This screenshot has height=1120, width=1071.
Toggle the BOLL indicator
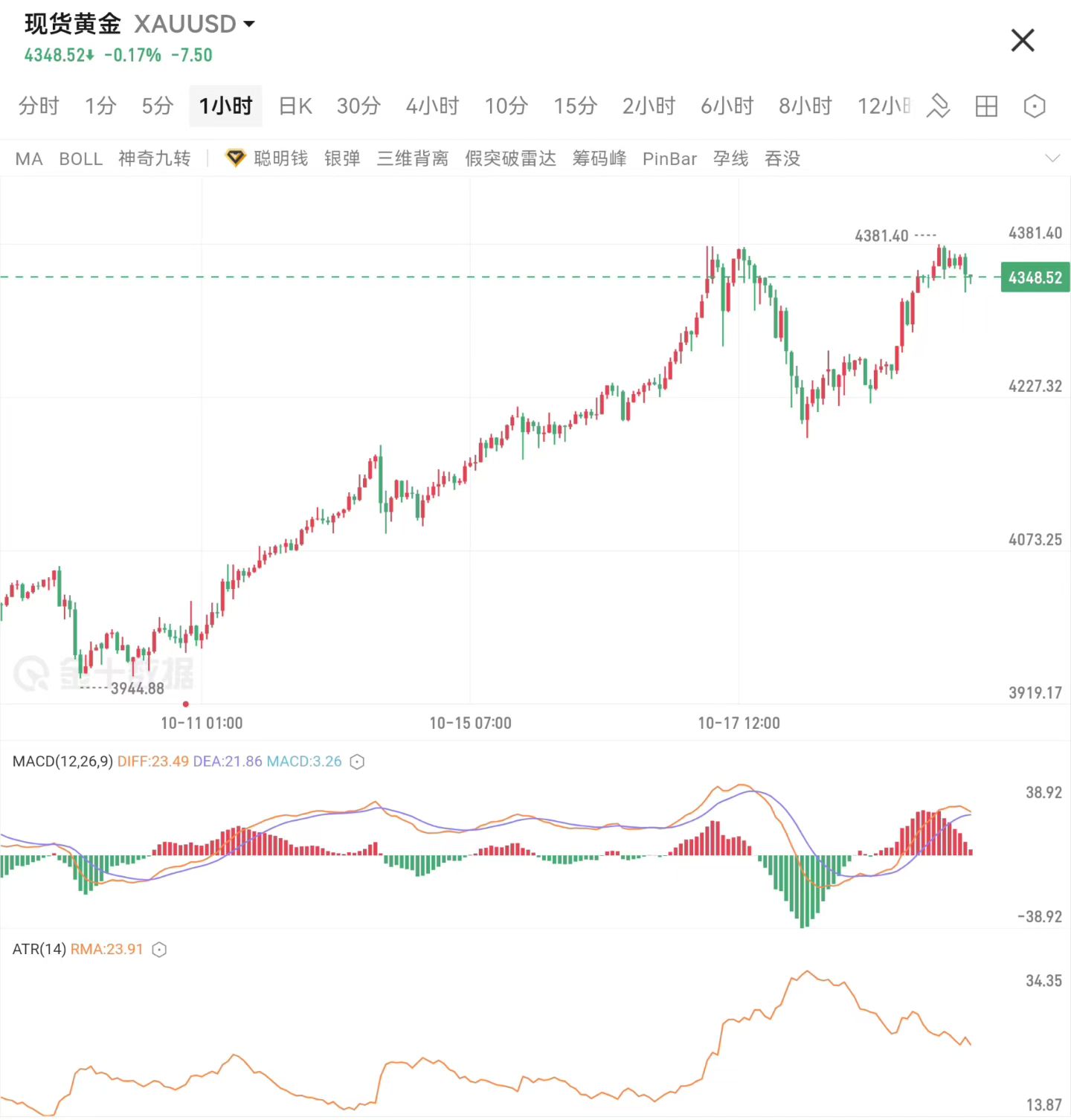[80, 158]
